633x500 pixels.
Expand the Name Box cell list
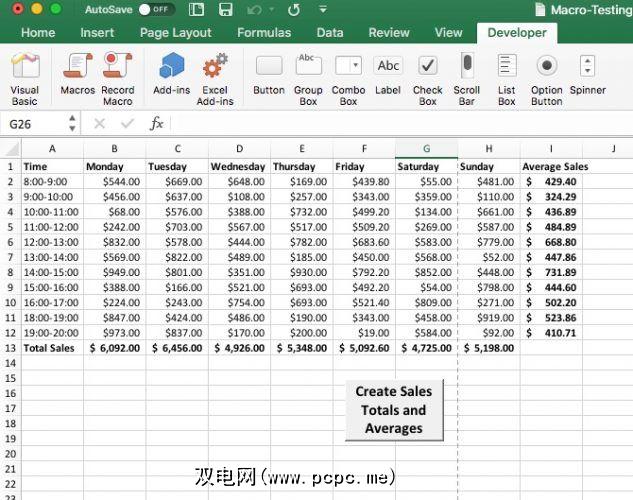point(72,124)
